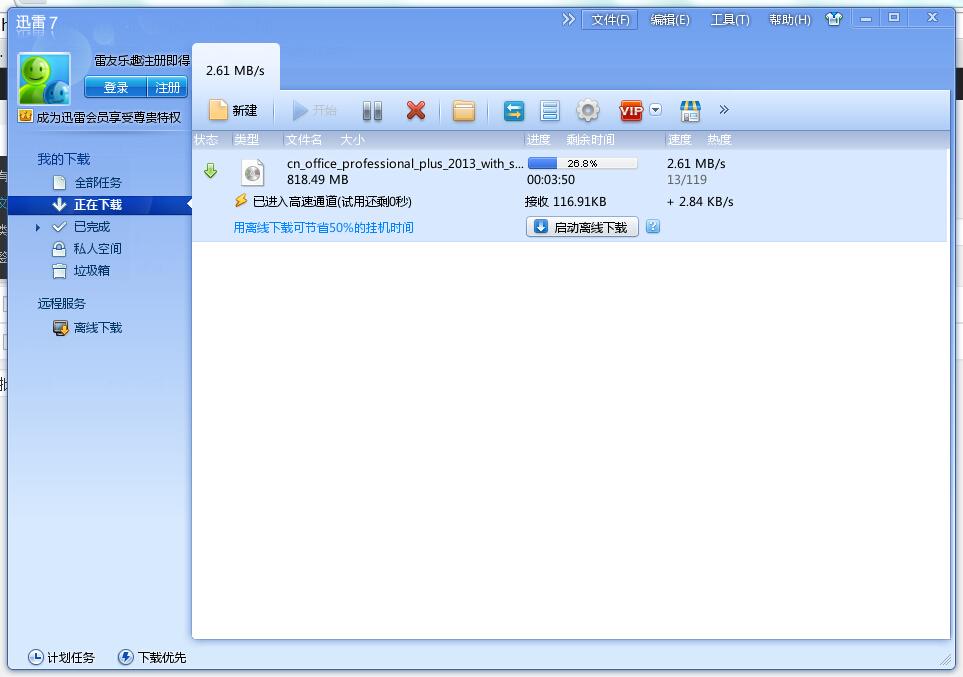
Task: Click the disc image file type icon
Action: [x=252, y=173]
